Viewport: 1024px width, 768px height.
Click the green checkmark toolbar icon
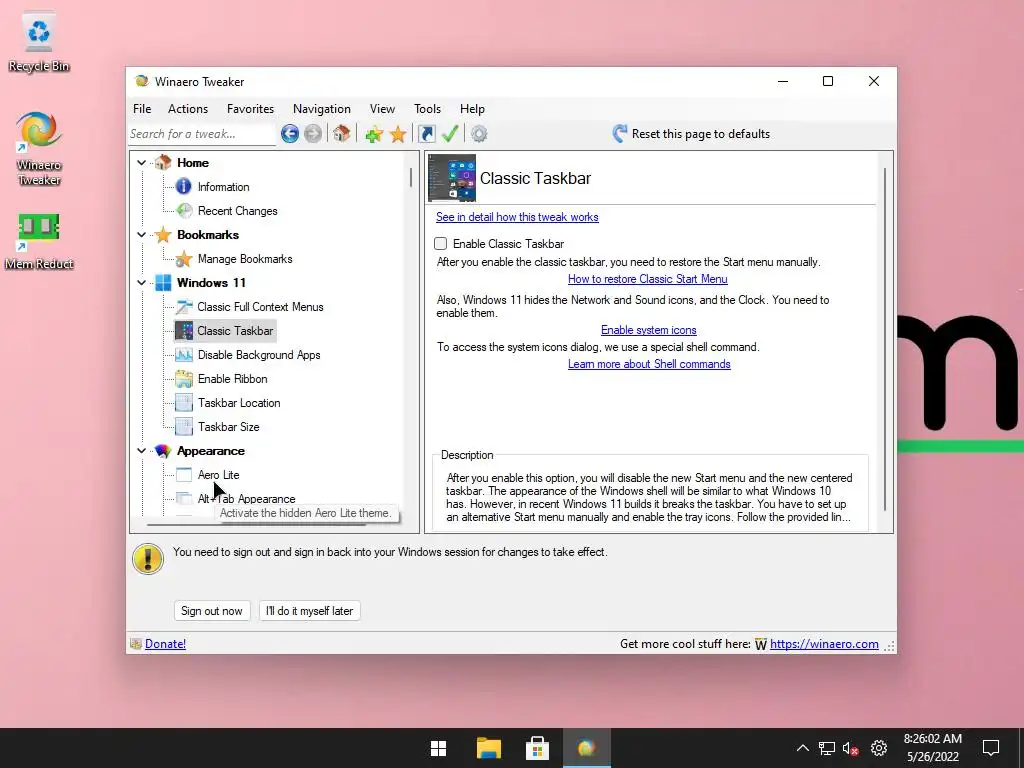tap(450, 134)
